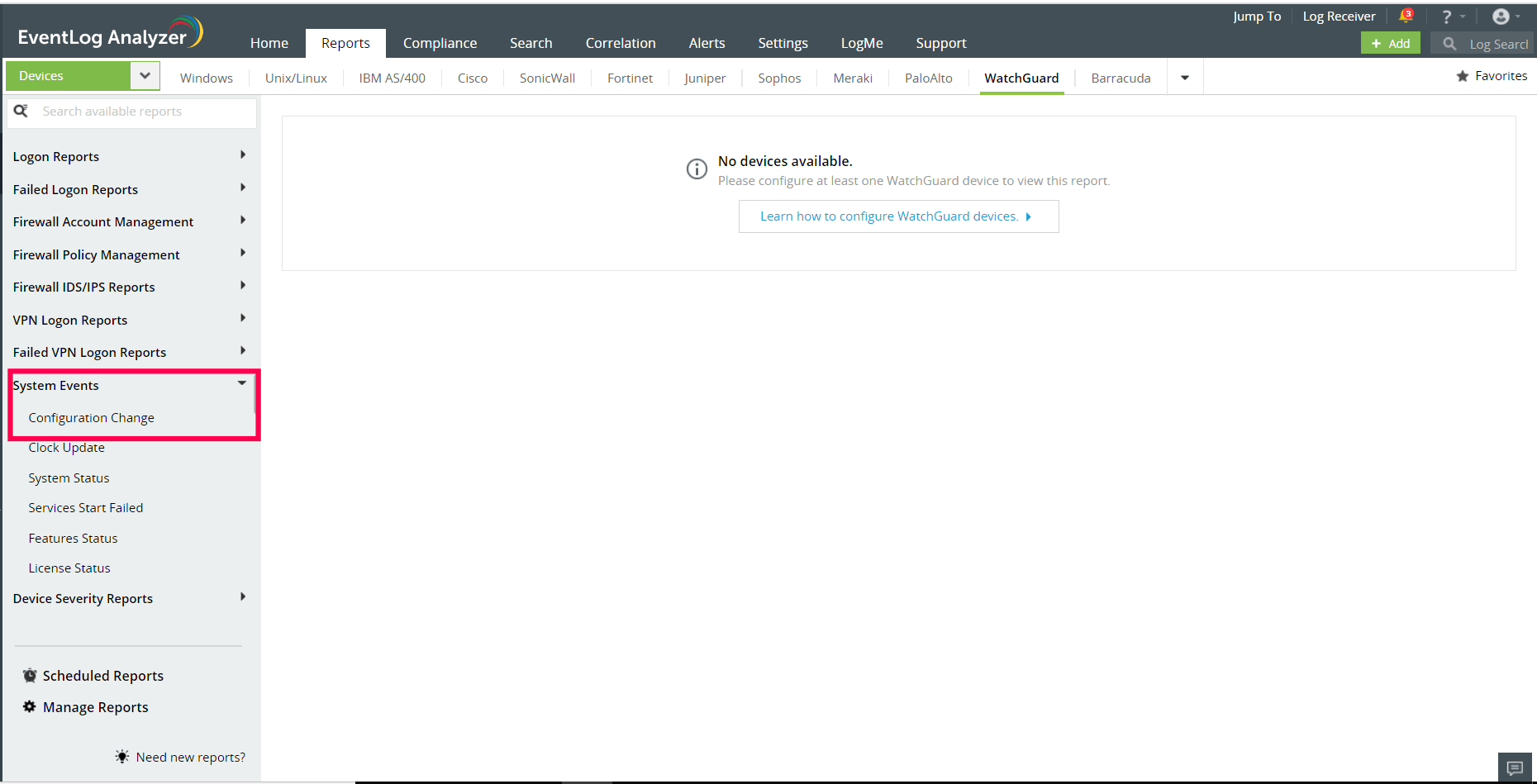Screen dimensions: 1537x784
Task: Select the Barracuda device tab
Action: pyautogui.click(x=1121, y=78)
